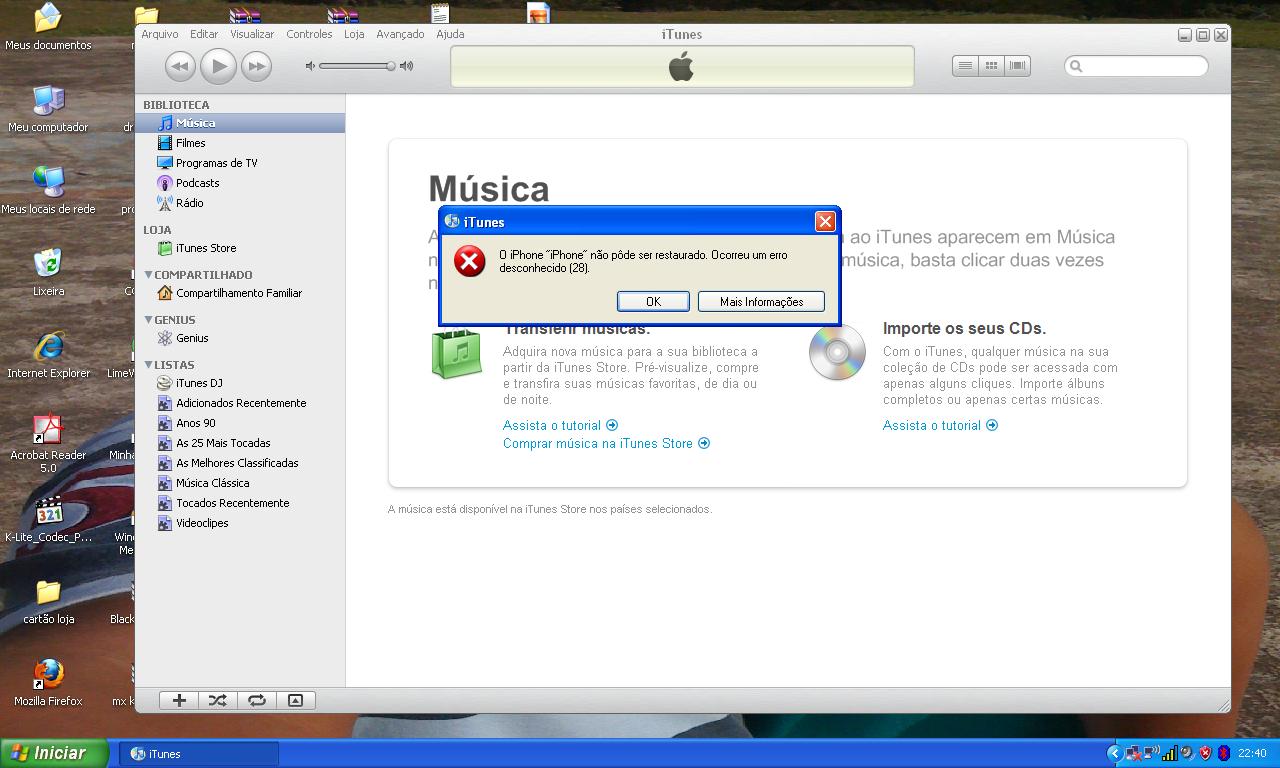The image size is (1280, 768).
Task: Switch to Cover Flow view icon
Action: tap(1017, 66)
